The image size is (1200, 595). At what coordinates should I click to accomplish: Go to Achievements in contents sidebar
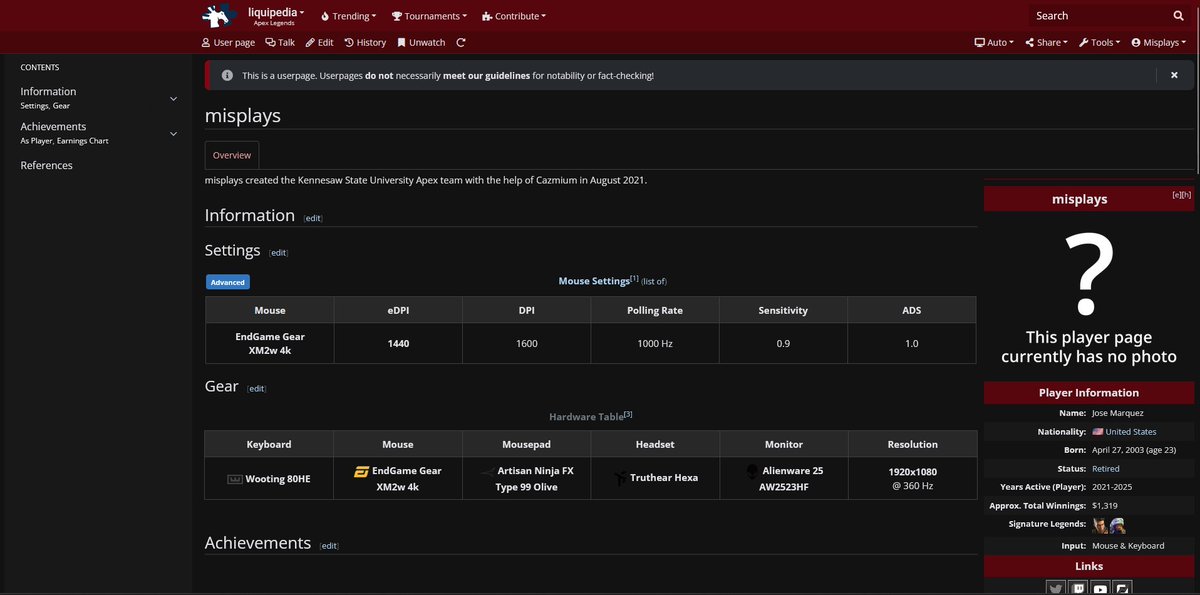pos(53,126)
